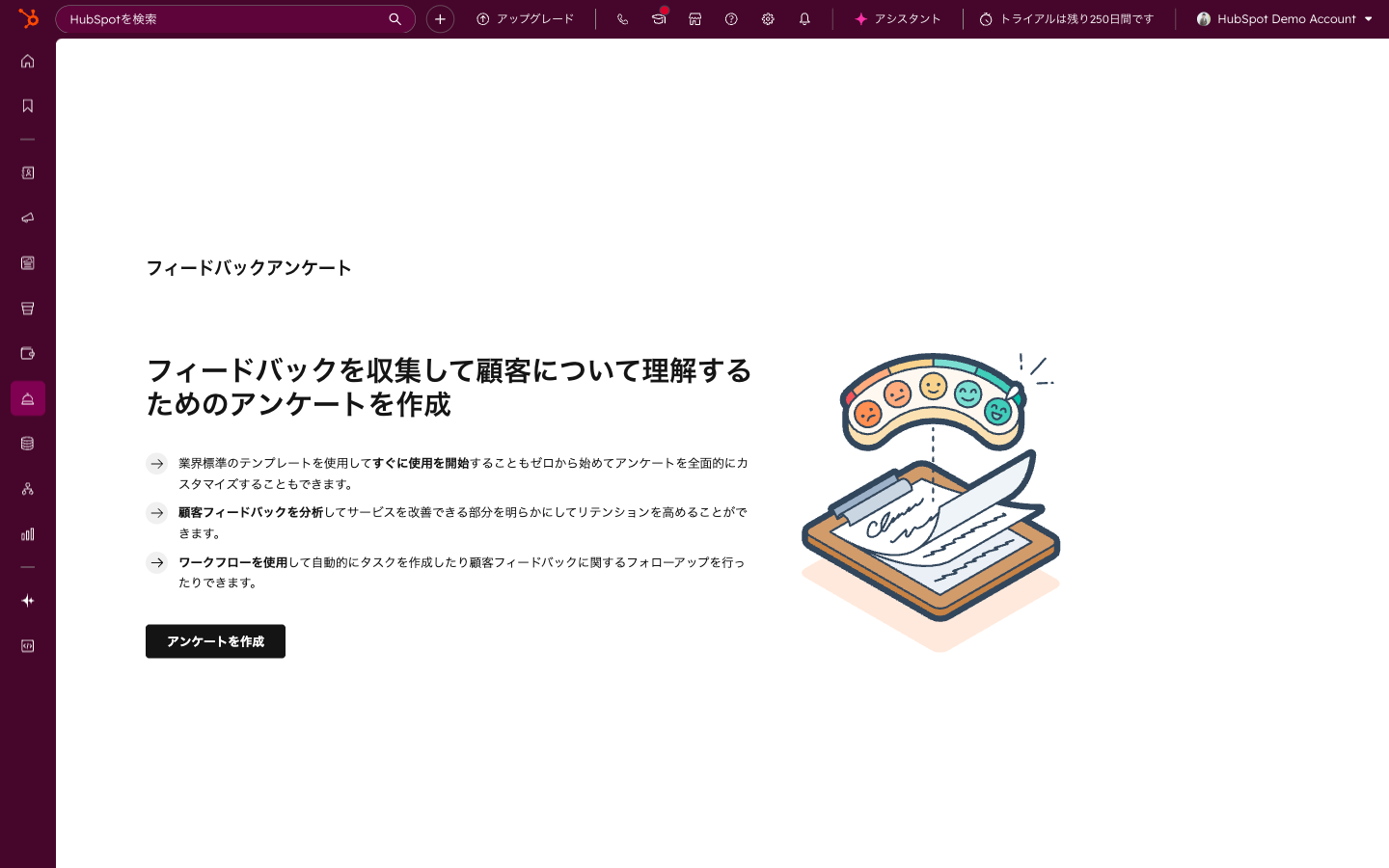1389x868 pixels.
Task: Open the Reporting bar chart icon
Action: click(28, 534)
